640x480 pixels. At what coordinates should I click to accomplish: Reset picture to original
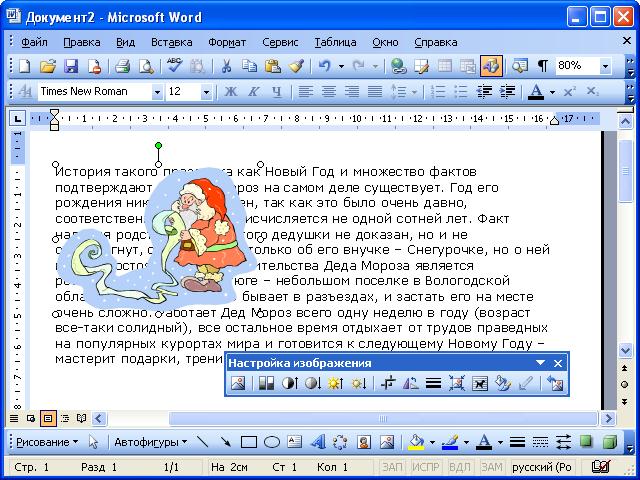pos(555,383)
